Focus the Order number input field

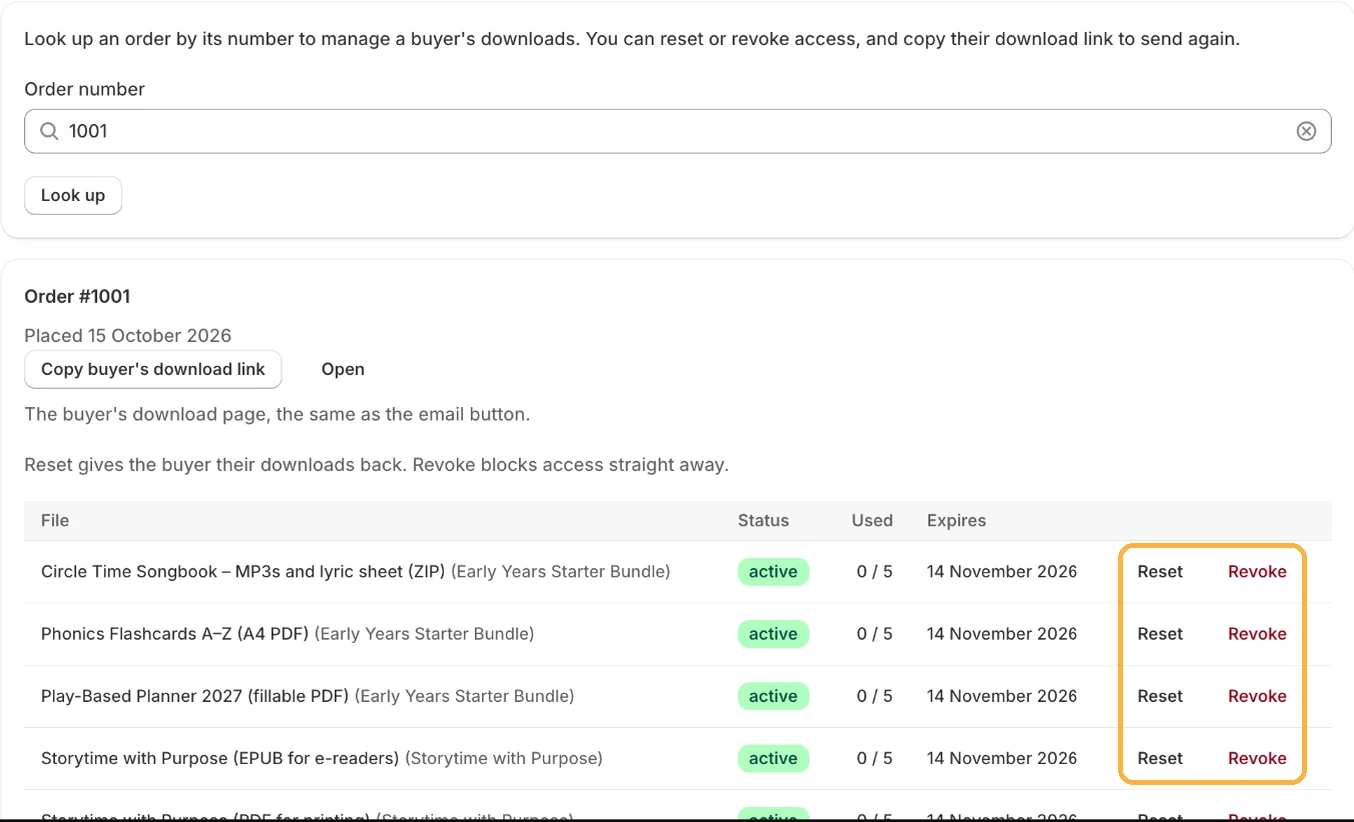point(677,131)
